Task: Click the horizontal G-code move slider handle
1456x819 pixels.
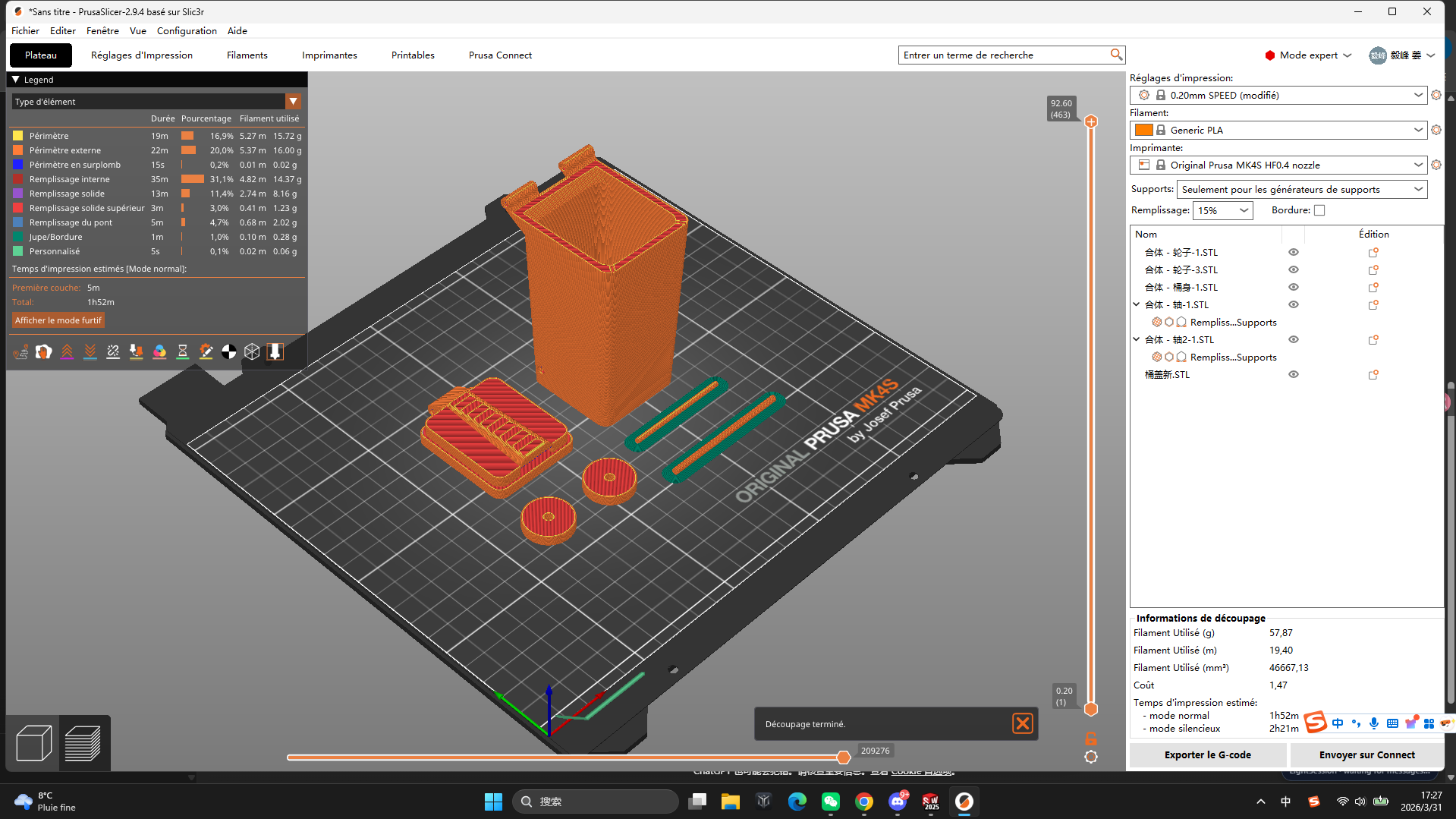Action: coord(843,757)
